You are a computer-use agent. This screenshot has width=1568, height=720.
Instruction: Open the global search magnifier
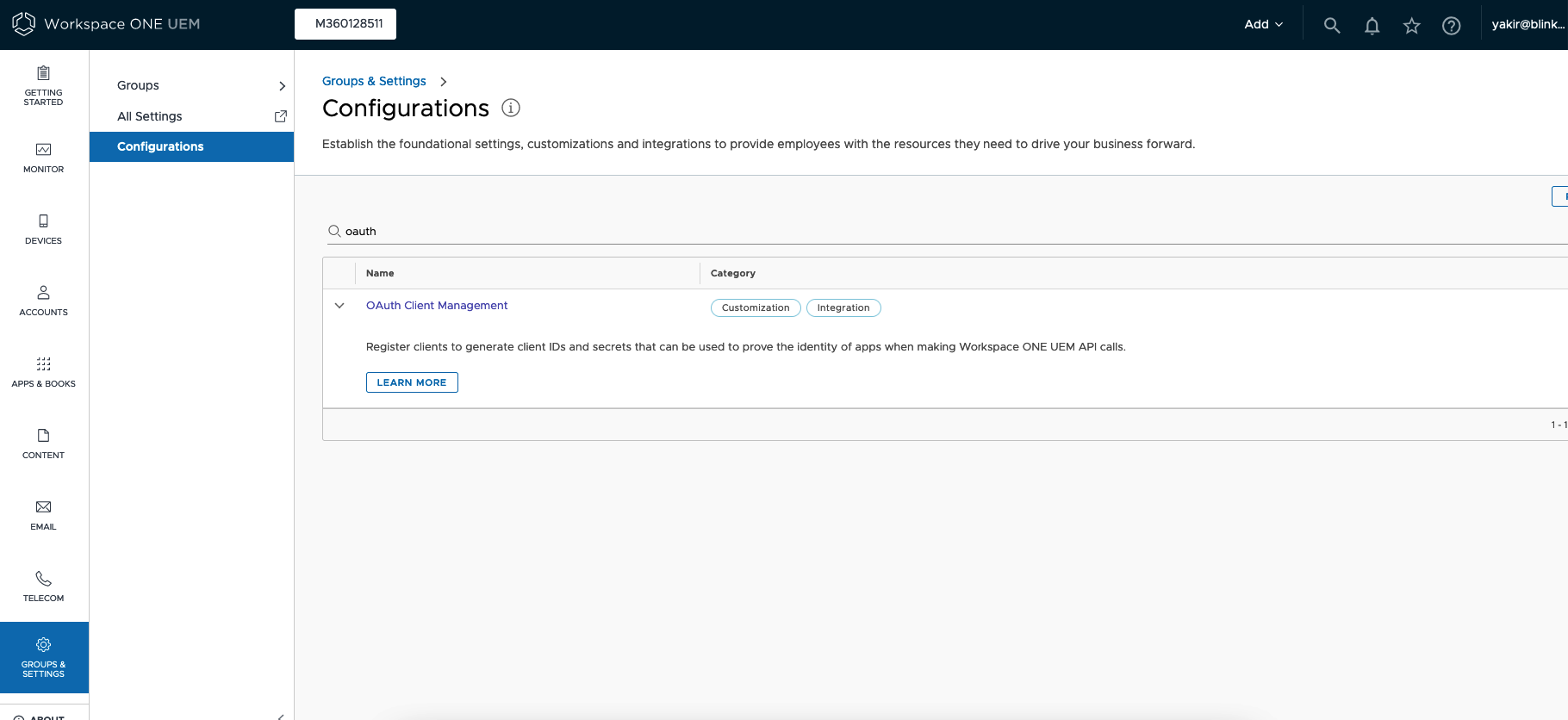pos(1332,25)
